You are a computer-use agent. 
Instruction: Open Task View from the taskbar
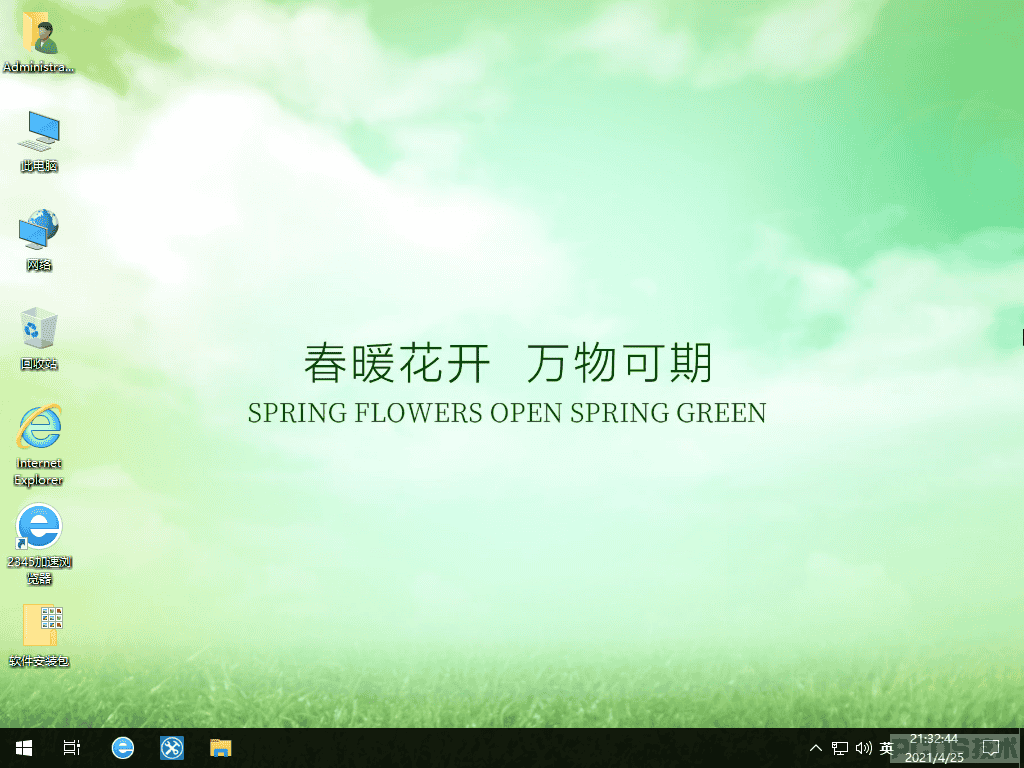click(72, 748)
